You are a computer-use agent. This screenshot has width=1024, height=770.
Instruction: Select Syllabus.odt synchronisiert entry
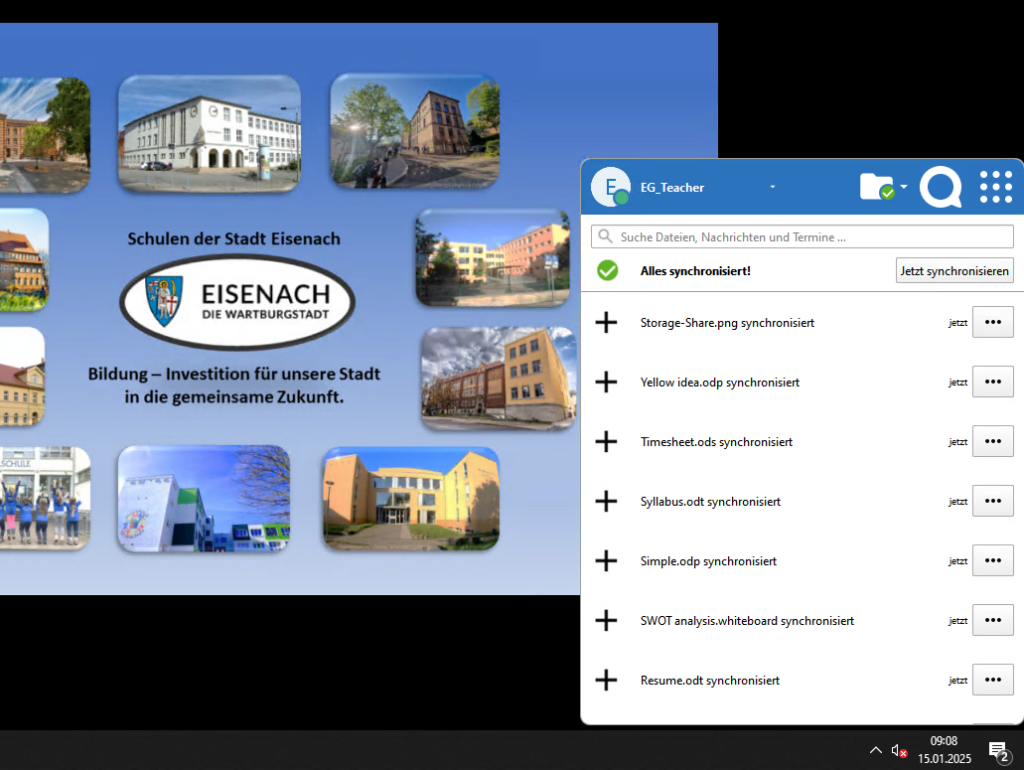point(711,502)
